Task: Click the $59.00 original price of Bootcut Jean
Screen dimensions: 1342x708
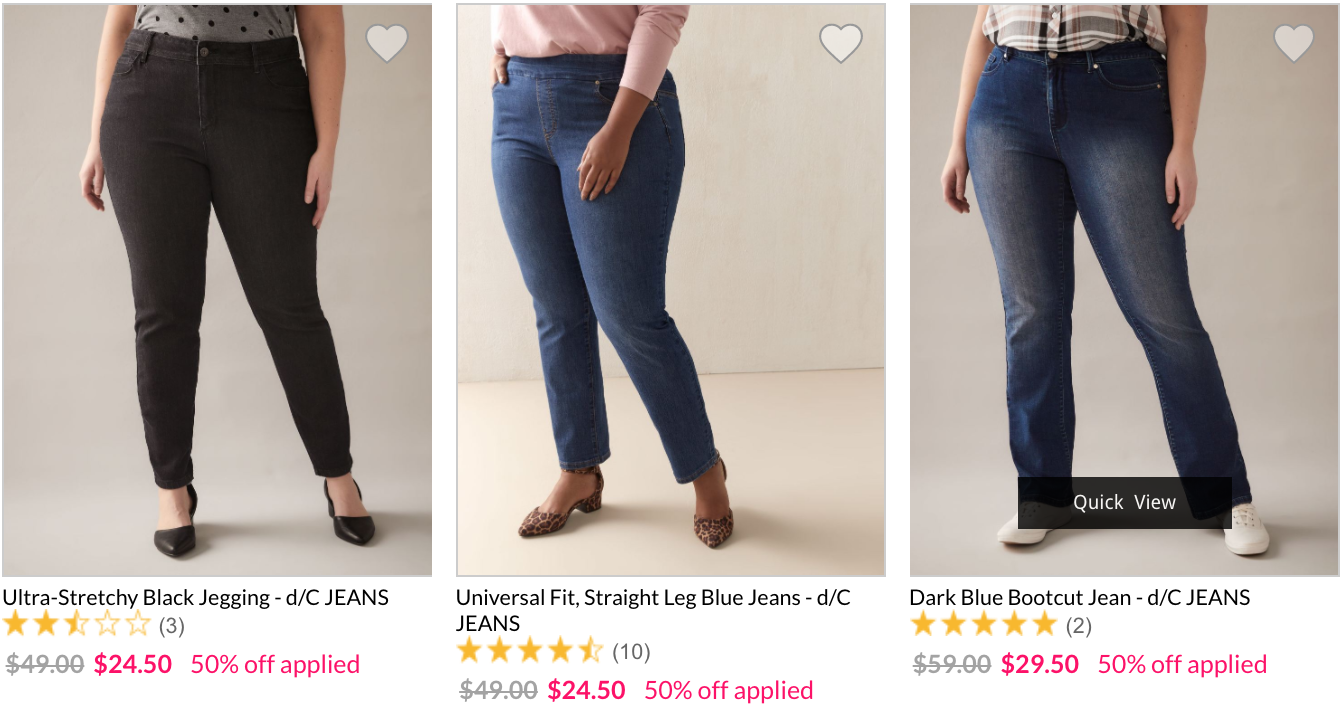Action: (x=951, y=665)
